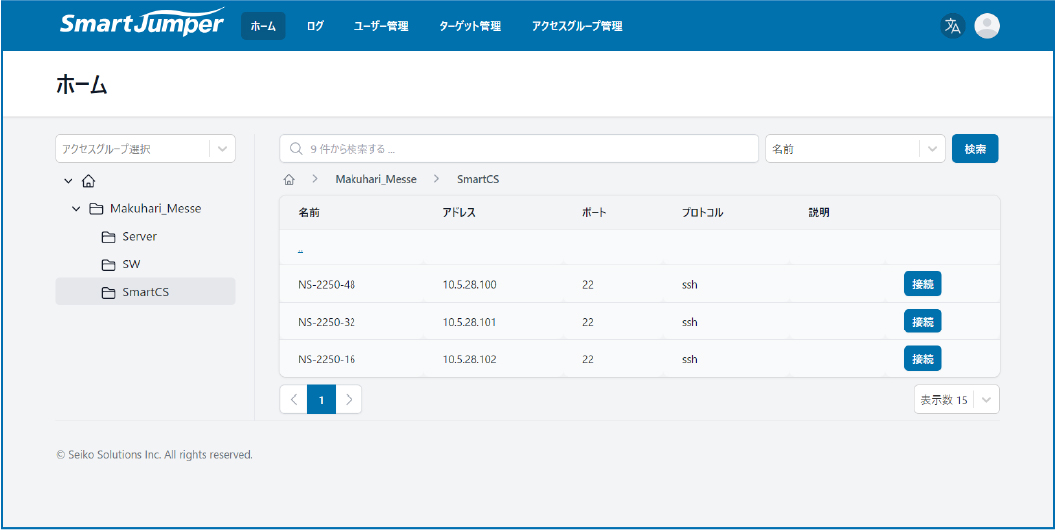Collapse the root home tree node
This screenshot has width=1056, height=530.
coord(67,180)
